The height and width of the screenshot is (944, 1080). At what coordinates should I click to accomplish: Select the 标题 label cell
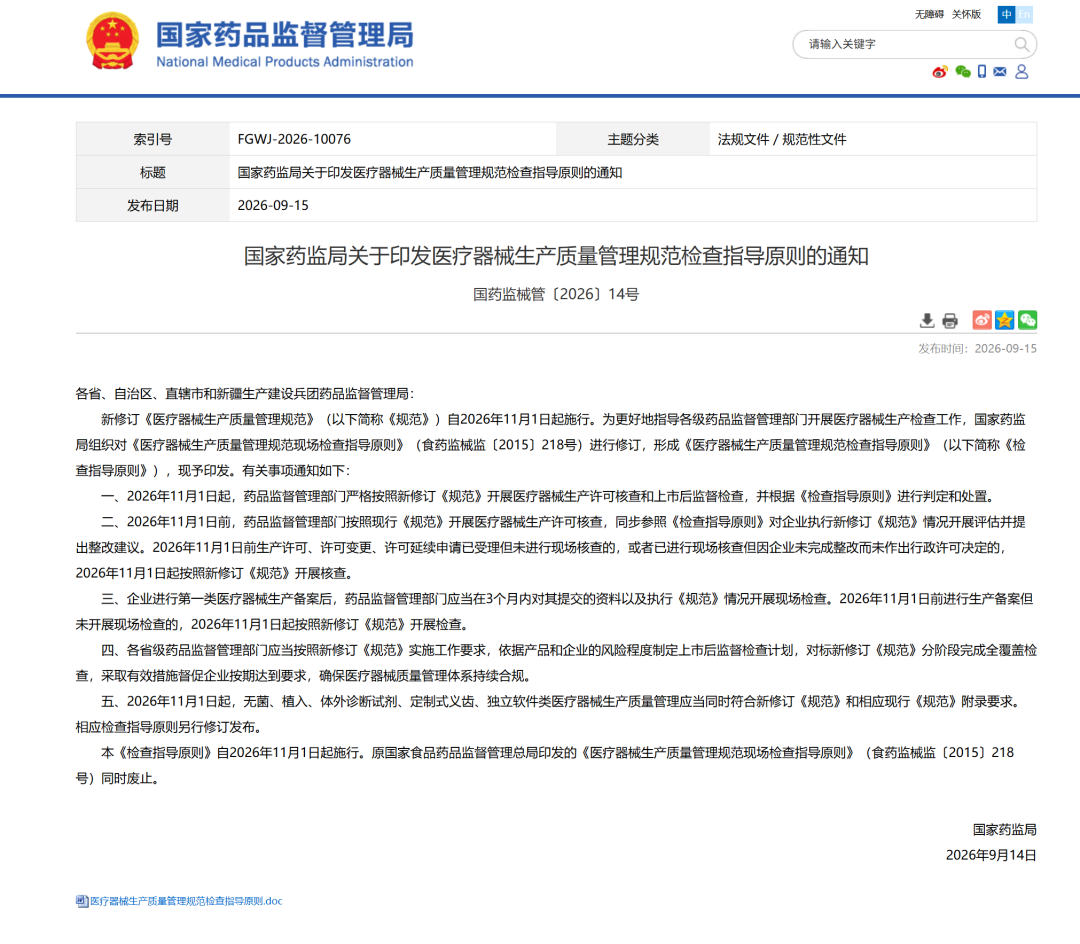[x=153, y=173]
